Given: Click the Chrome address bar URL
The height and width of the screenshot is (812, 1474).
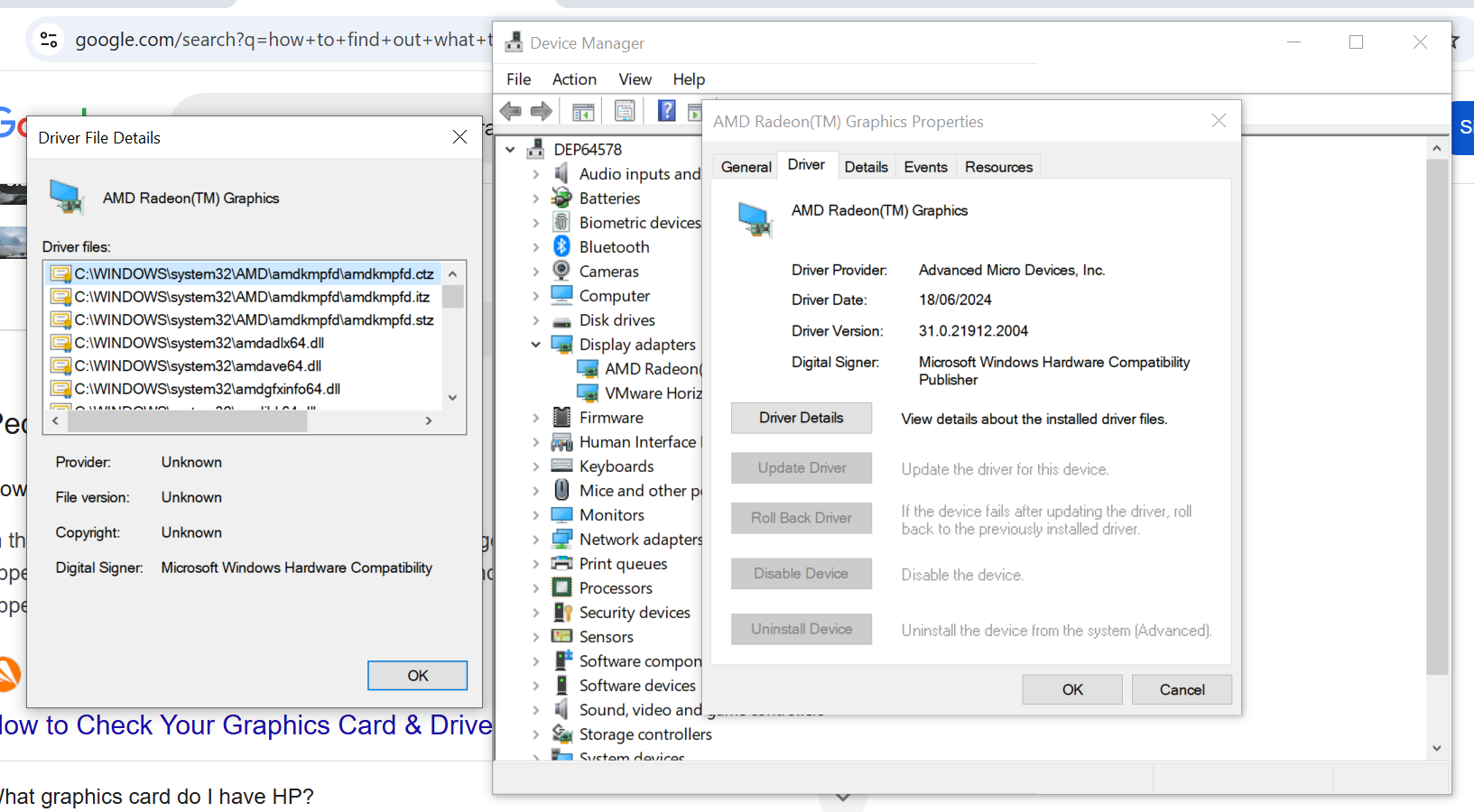Looking at the screenshot, I should [x=283, y=40].
